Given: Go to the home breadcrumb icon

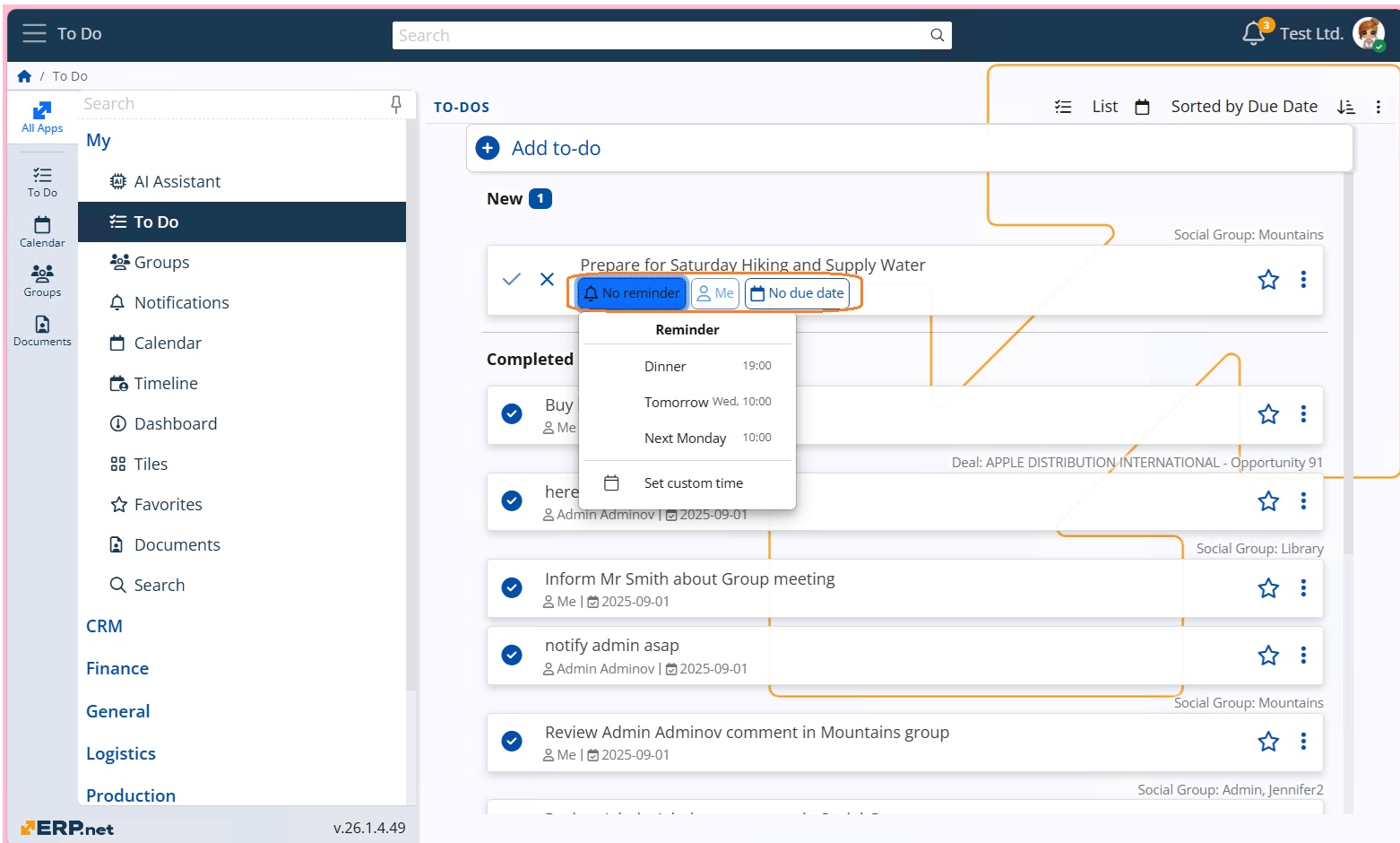Looking at the screenshot, I should [24, 76].
